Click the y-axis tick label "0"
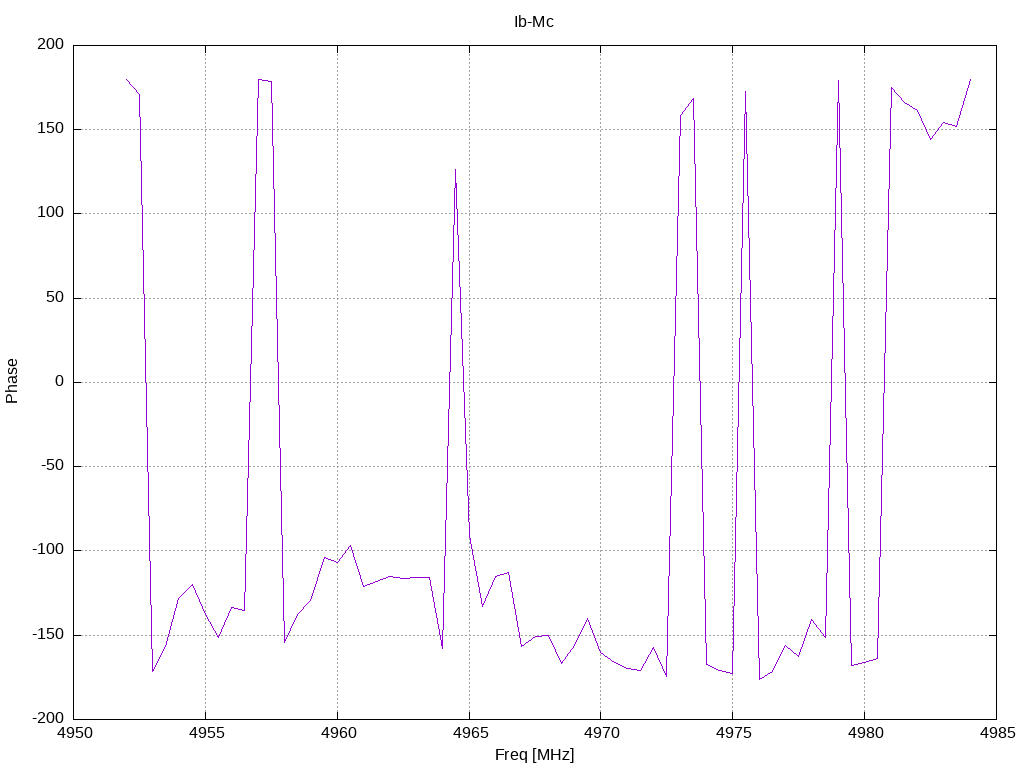The height and width of the screenshot is (768, 1024). [x=60, y=381]
